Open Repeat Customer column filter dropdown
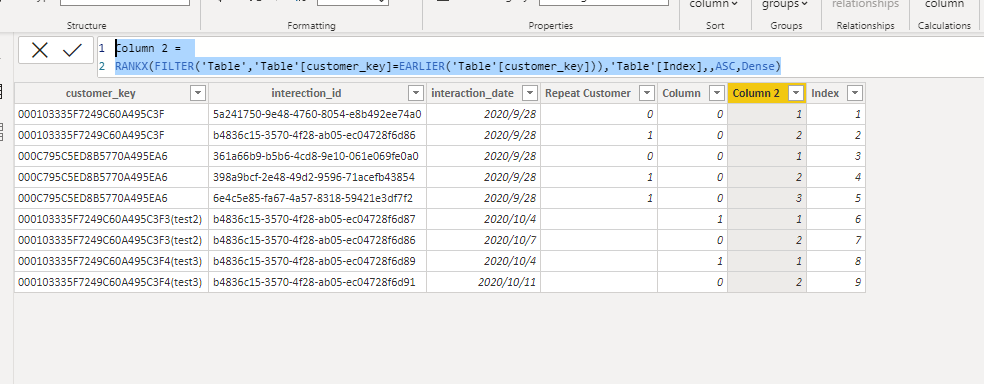The height and width of the screenshot is (384, 984). click(647, 93)
